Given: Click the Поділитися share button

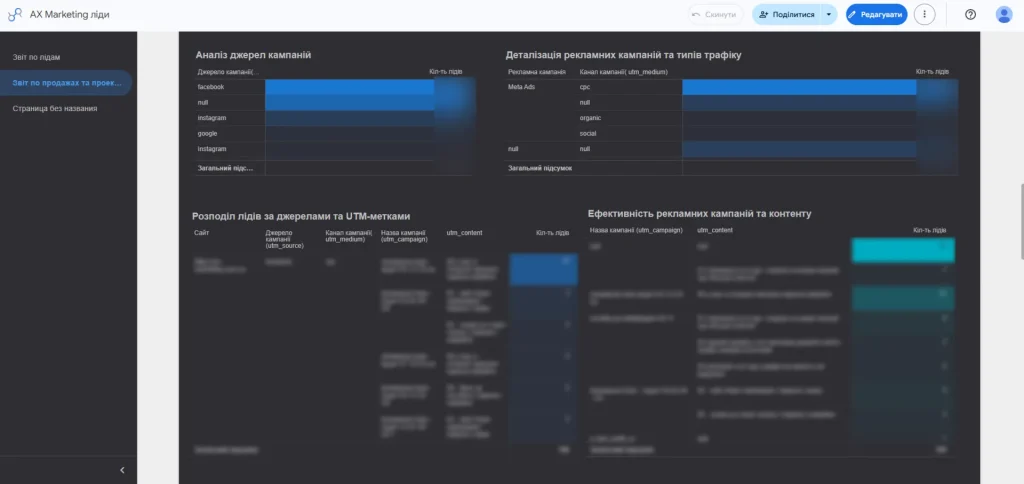Looking at the screenshot, I should 787,14.
